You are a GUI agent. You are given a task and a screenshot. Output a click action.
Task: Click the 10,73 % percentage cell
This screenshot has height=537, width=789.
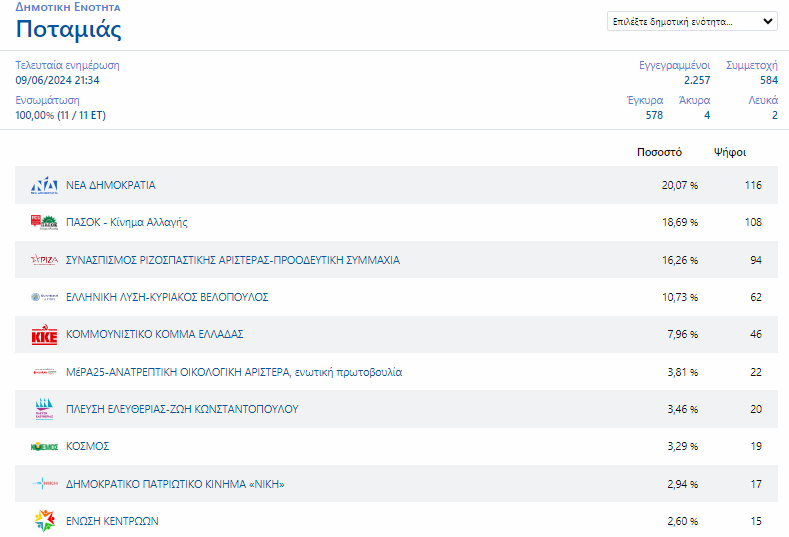680,297
